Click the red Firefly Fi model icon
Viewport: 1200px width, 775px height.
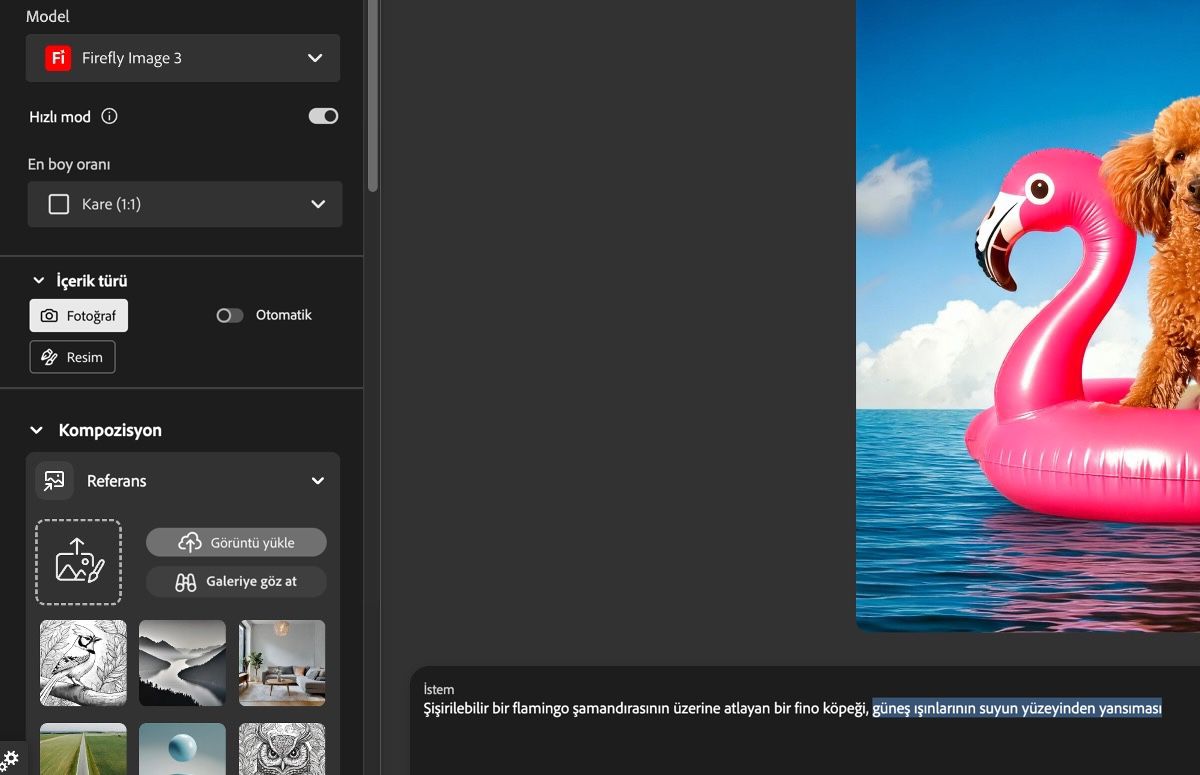pyautogui.click(x=58, y=58)
